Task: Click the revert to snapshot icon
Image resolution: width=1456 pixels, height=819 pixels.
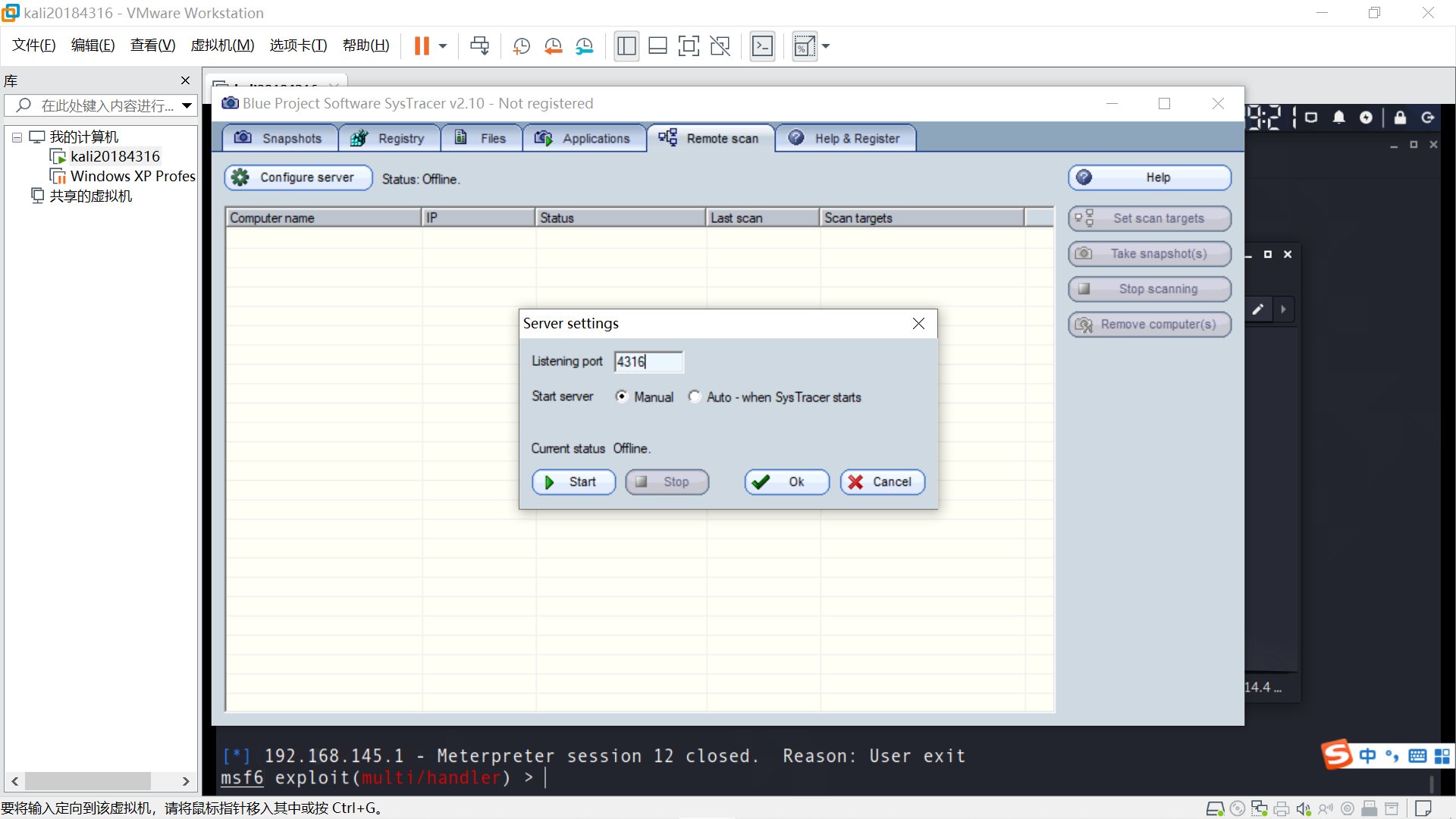Action: click(553, 46)
